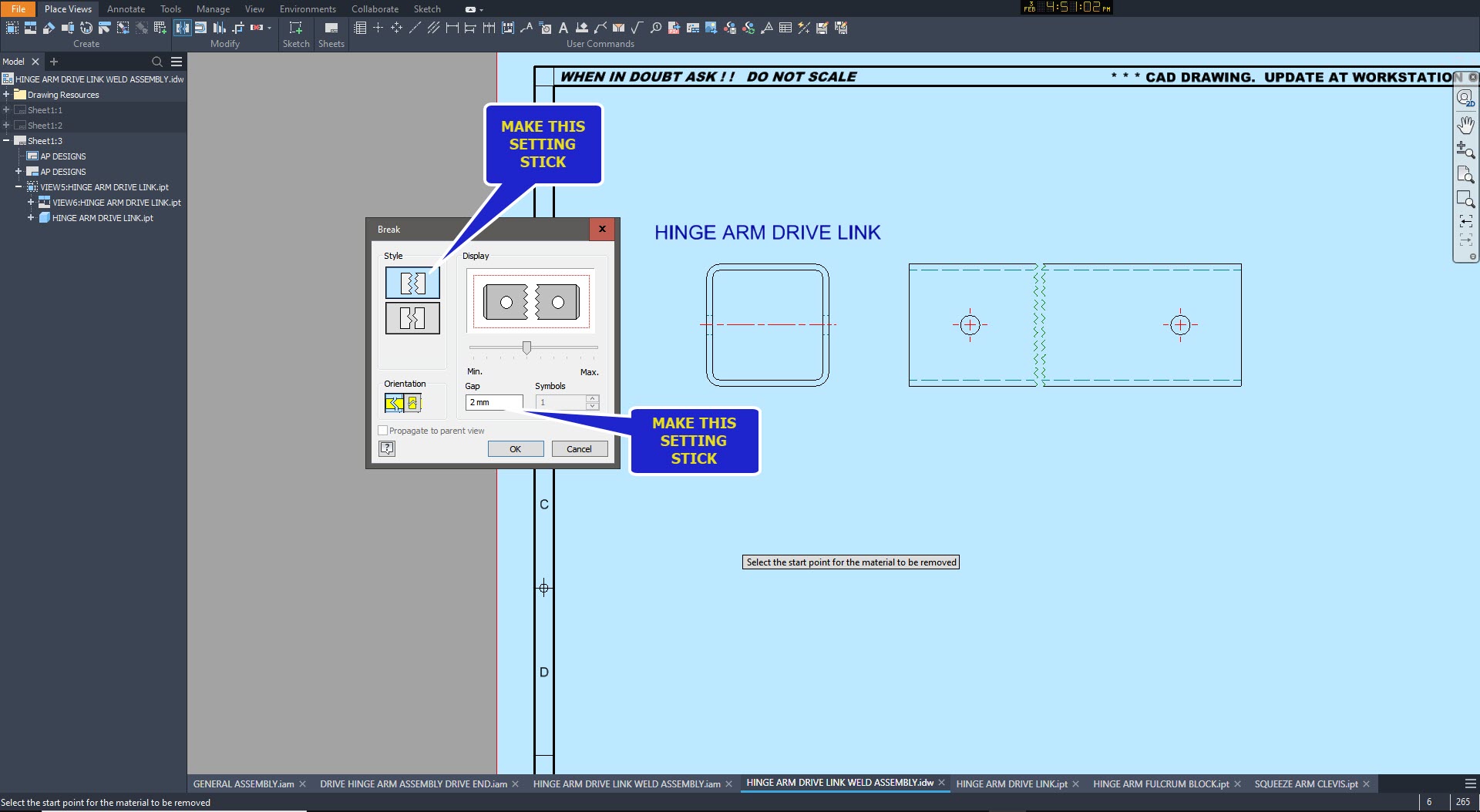Image resolution: width=1480 pixels, height=812 pixels.
Task: Open the dropdown beside the Delete view icon
Action: (x=269, y=28)
